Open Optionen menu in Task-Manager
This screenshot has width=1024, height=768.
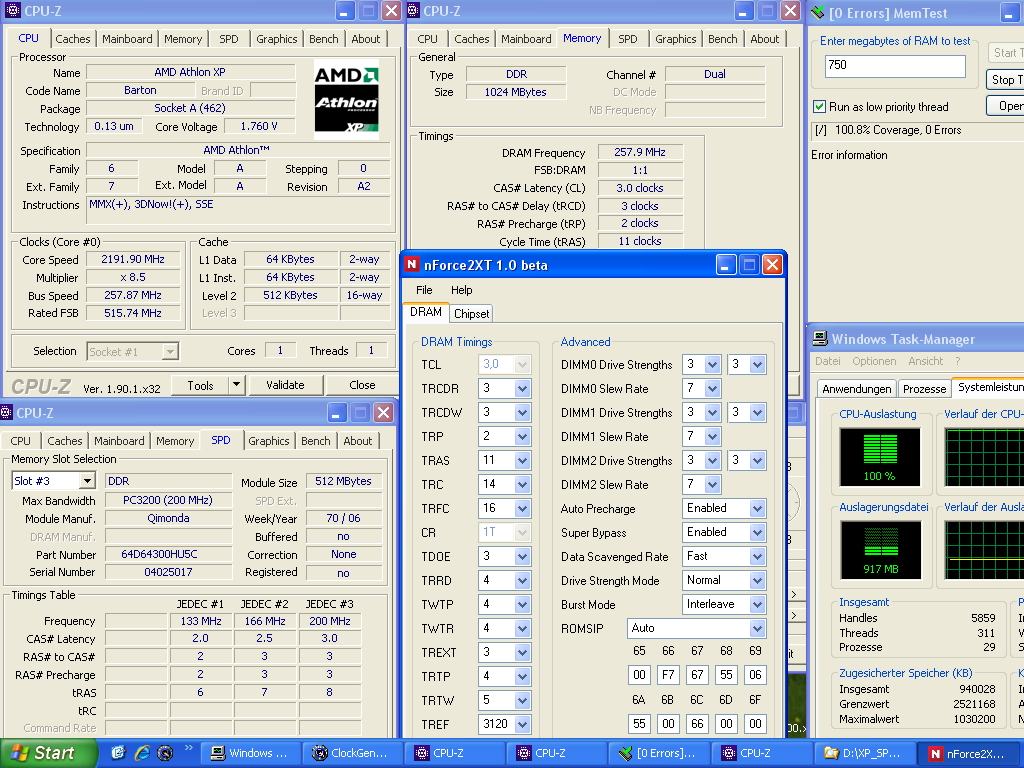coord(874,361)
